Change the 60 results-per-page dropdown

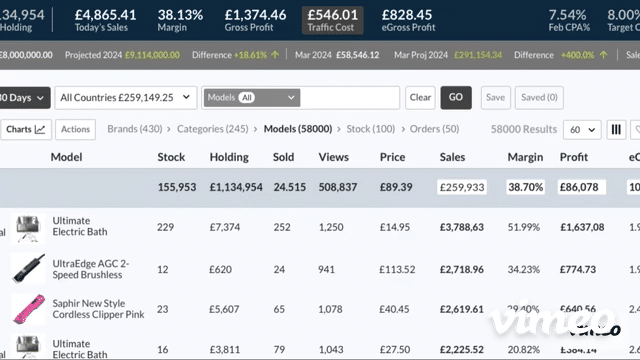tap(582, 130)
